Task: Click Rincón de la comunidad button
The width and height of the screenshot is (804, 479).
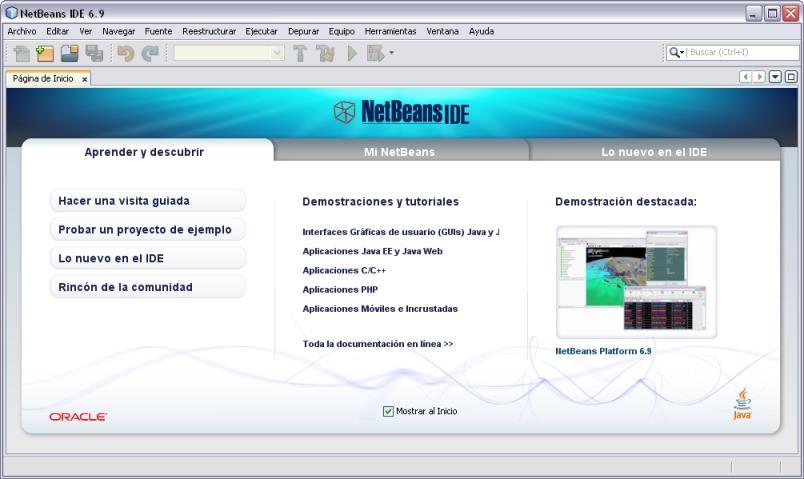Action: [x=148, y=287]
